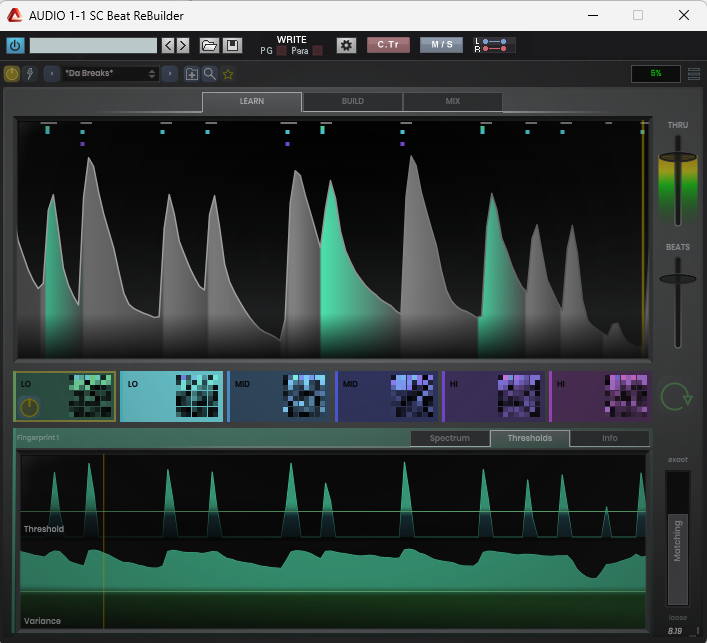Click the BEATS level slider

click(x=678, y=279)
